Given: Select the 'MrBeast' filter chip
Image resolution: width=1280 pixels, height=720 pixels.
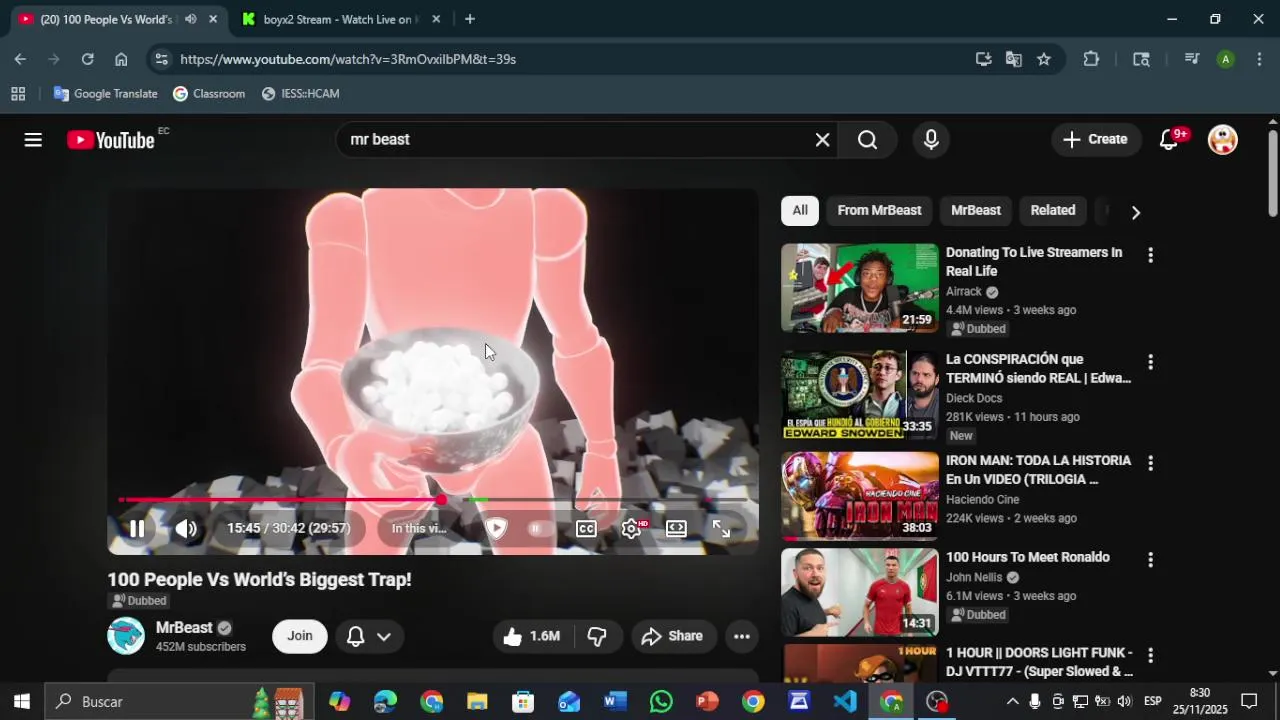Looking at the screenshot, I should click(976, 210).
